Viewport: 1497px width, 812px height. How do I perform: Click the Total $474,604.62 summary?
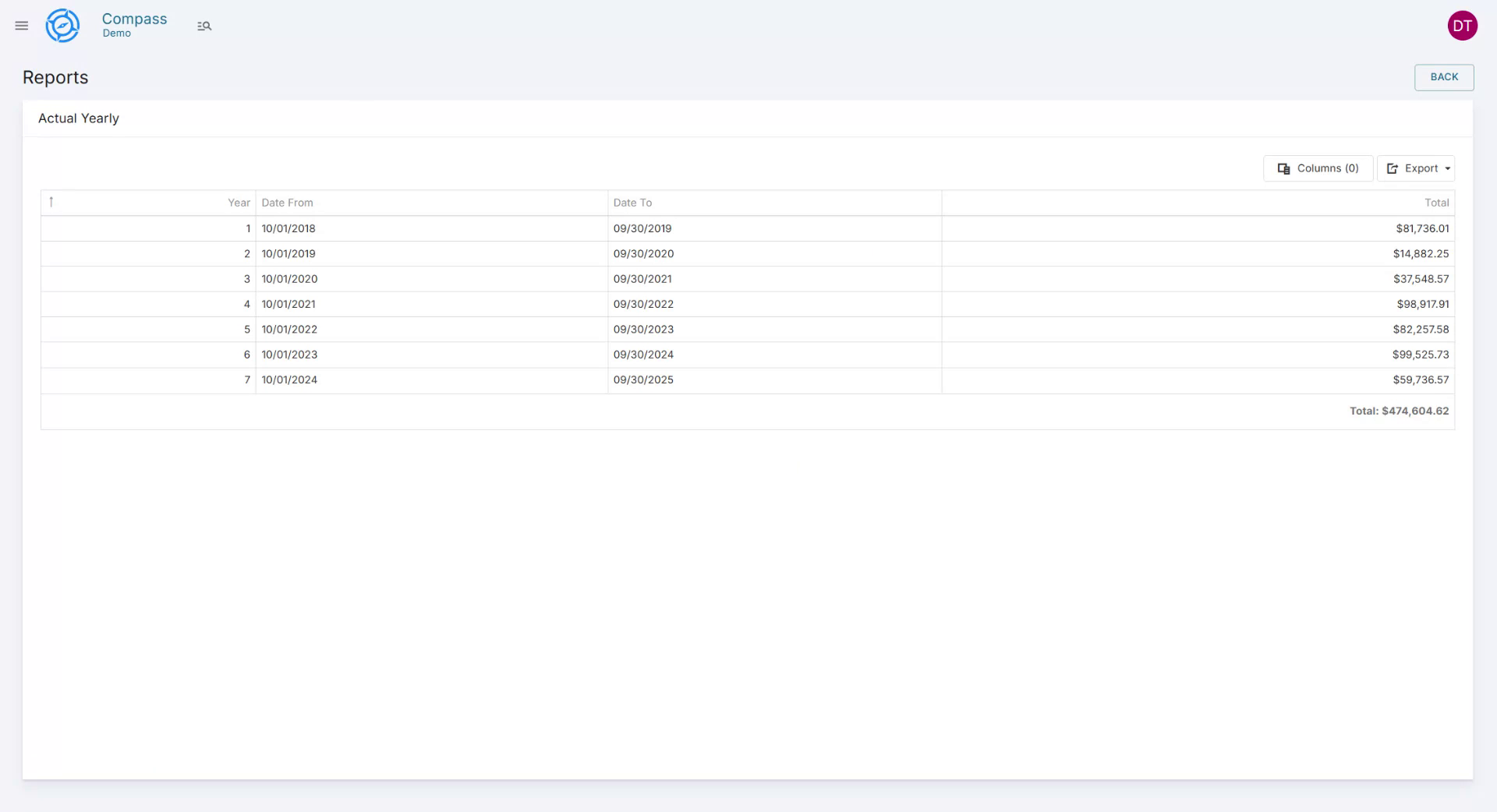(1399, 411)
